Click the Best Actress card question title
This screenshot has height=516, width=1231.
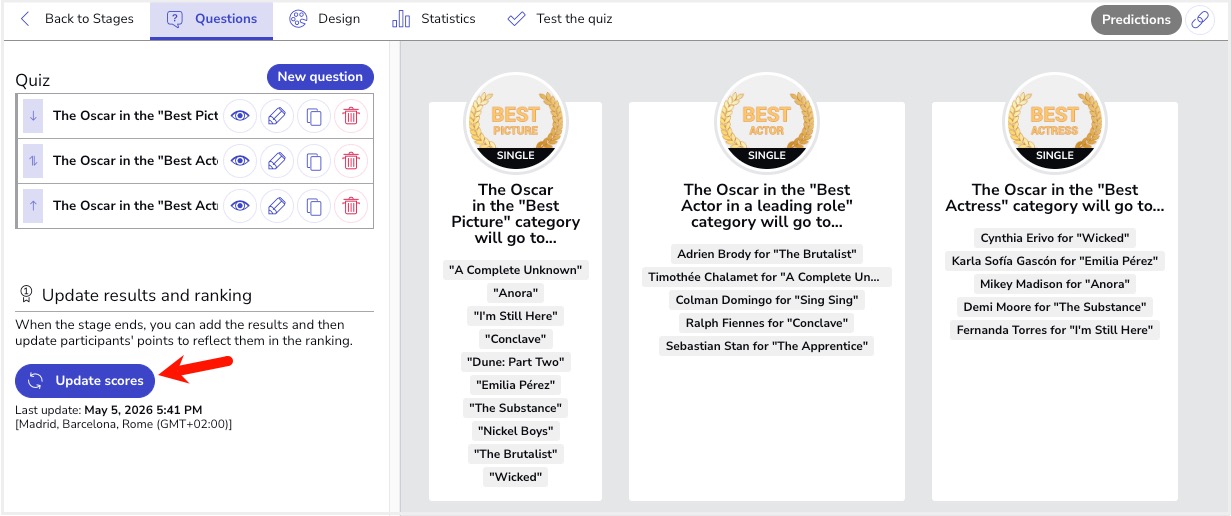[1055, 197]
